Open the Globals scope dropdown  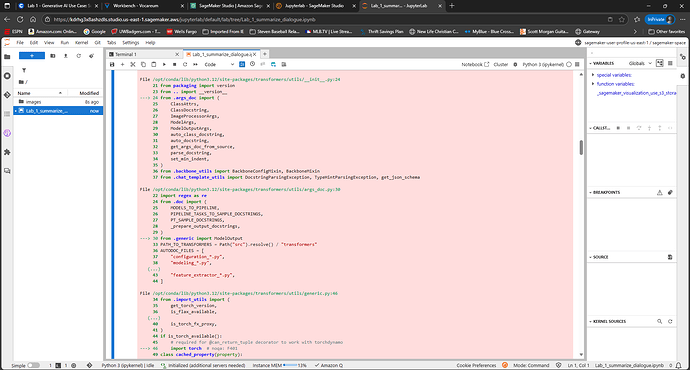[x=640, y=63]
